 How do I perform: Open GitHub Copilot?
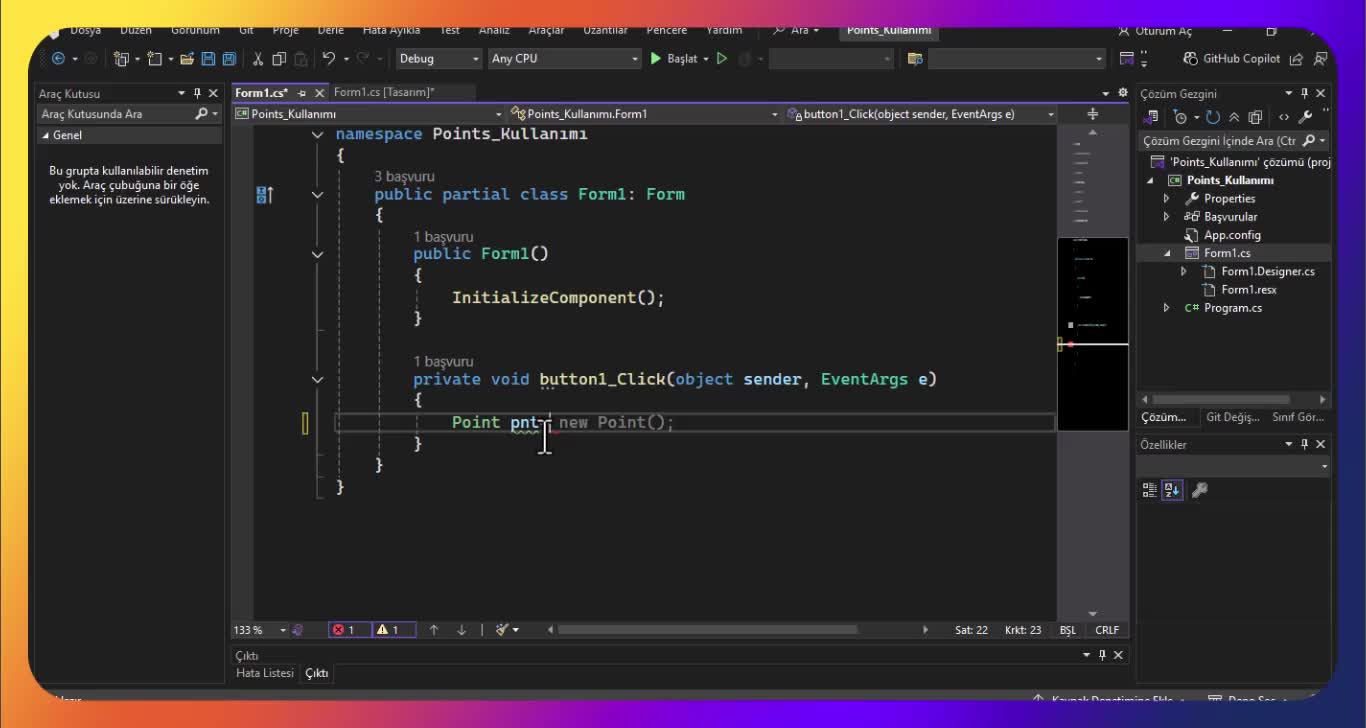point(1231,59)
